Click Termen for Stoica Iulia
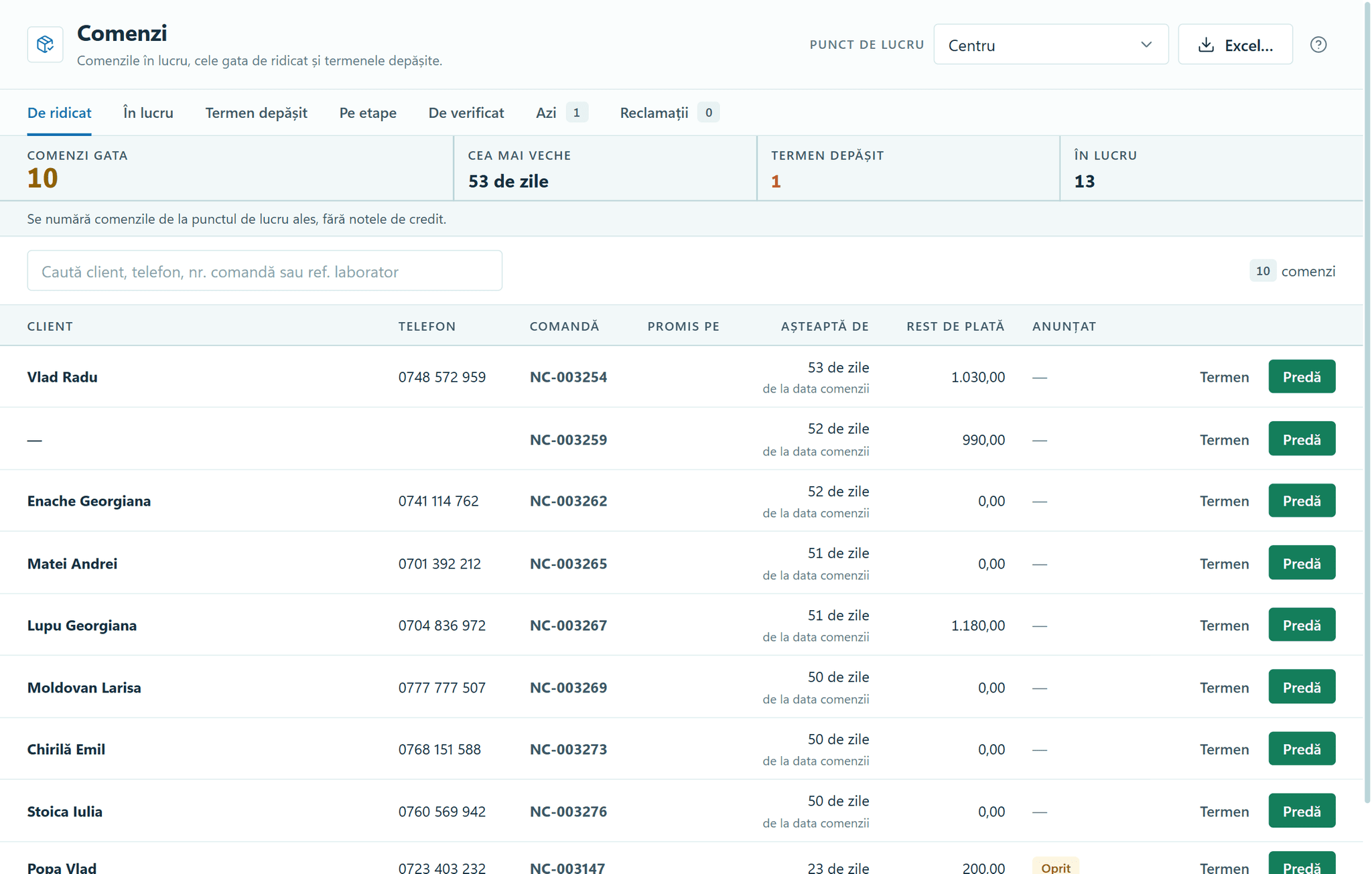1372x874 pixels. (1224, 812)
